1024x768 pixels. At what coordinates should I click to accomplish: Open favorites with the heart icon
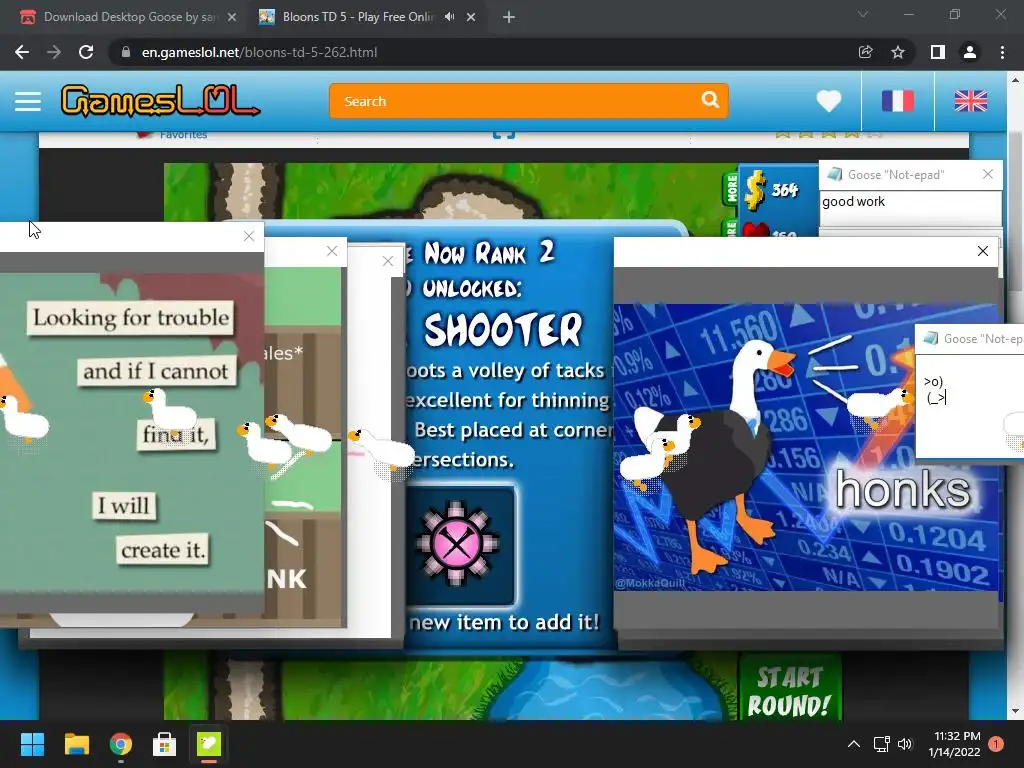tap(829, 101)
